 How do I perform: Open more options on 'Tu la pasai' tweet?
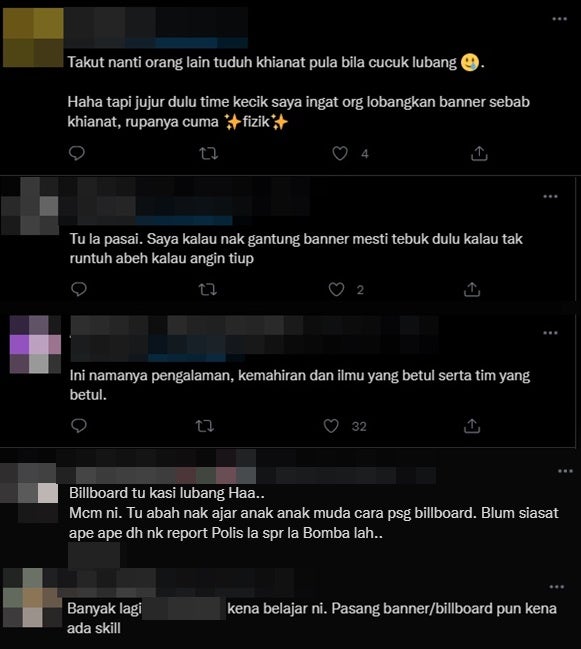(550, 196)
